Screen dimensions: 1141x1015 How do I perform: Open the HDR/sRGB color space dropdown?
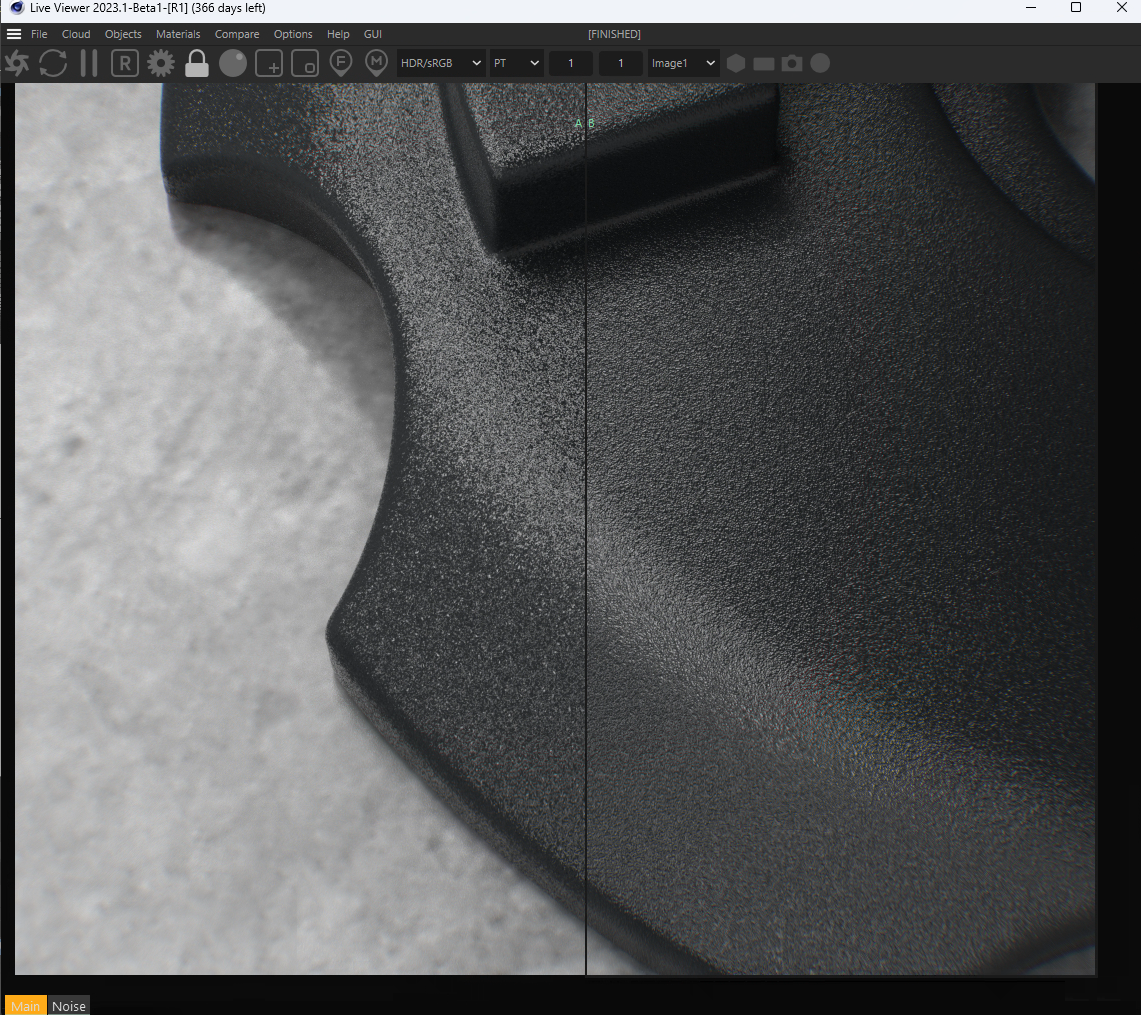tap(441, 63)
